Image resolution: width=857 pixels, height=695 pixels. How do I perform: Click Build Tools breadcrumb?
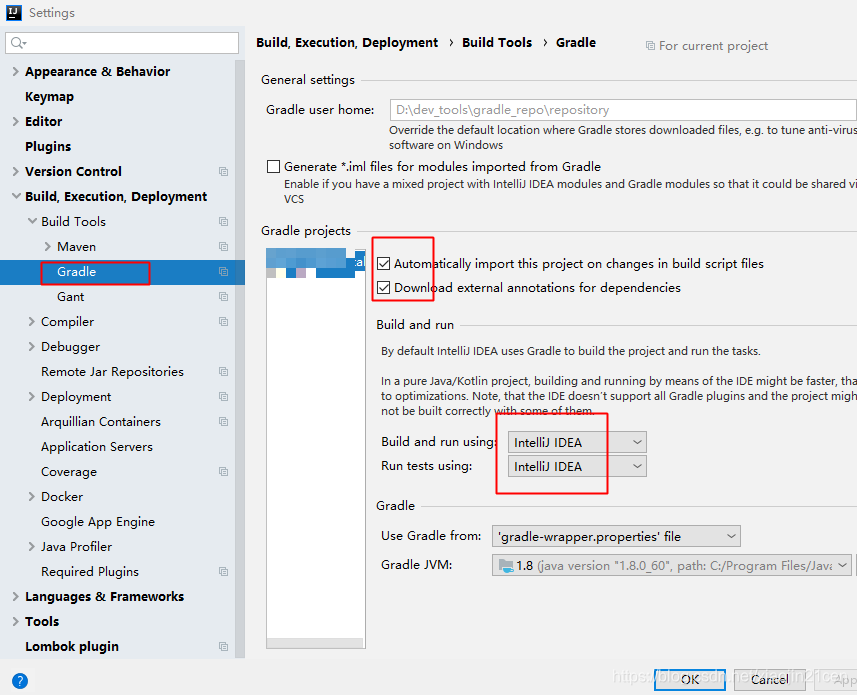497,43
